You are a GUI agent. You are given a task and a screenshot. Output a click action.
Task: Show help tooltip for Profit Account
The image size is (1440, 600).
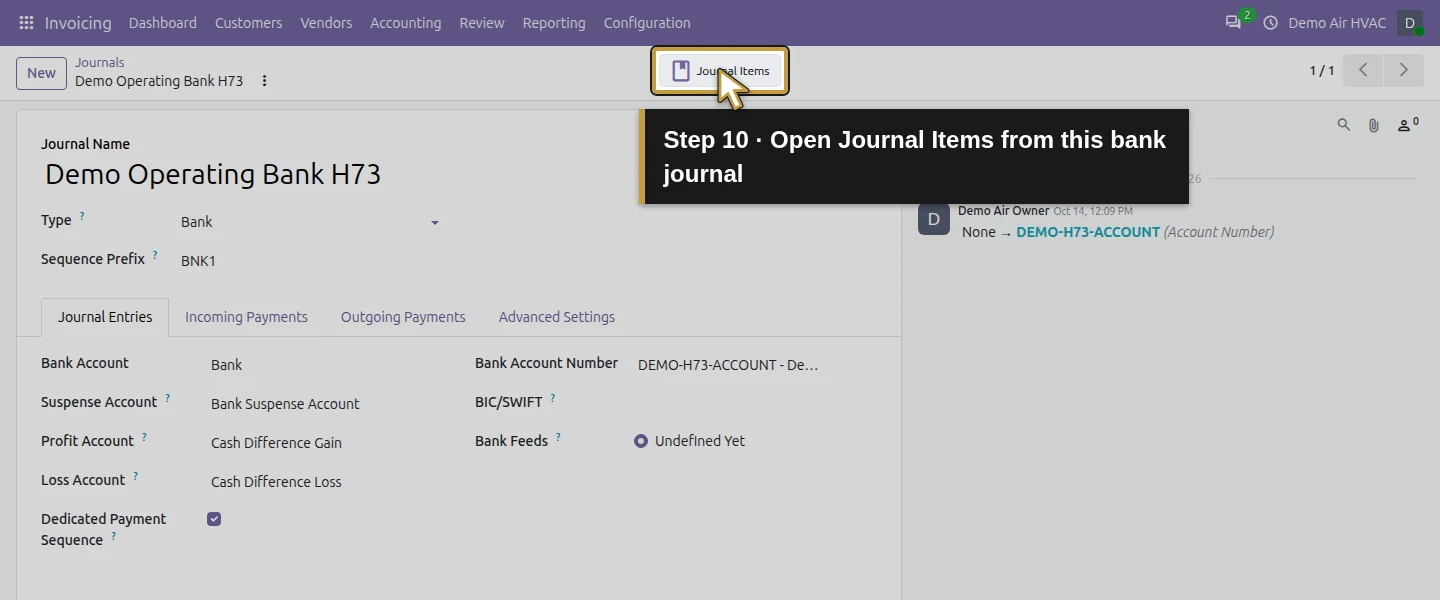[x=144, y=437]
